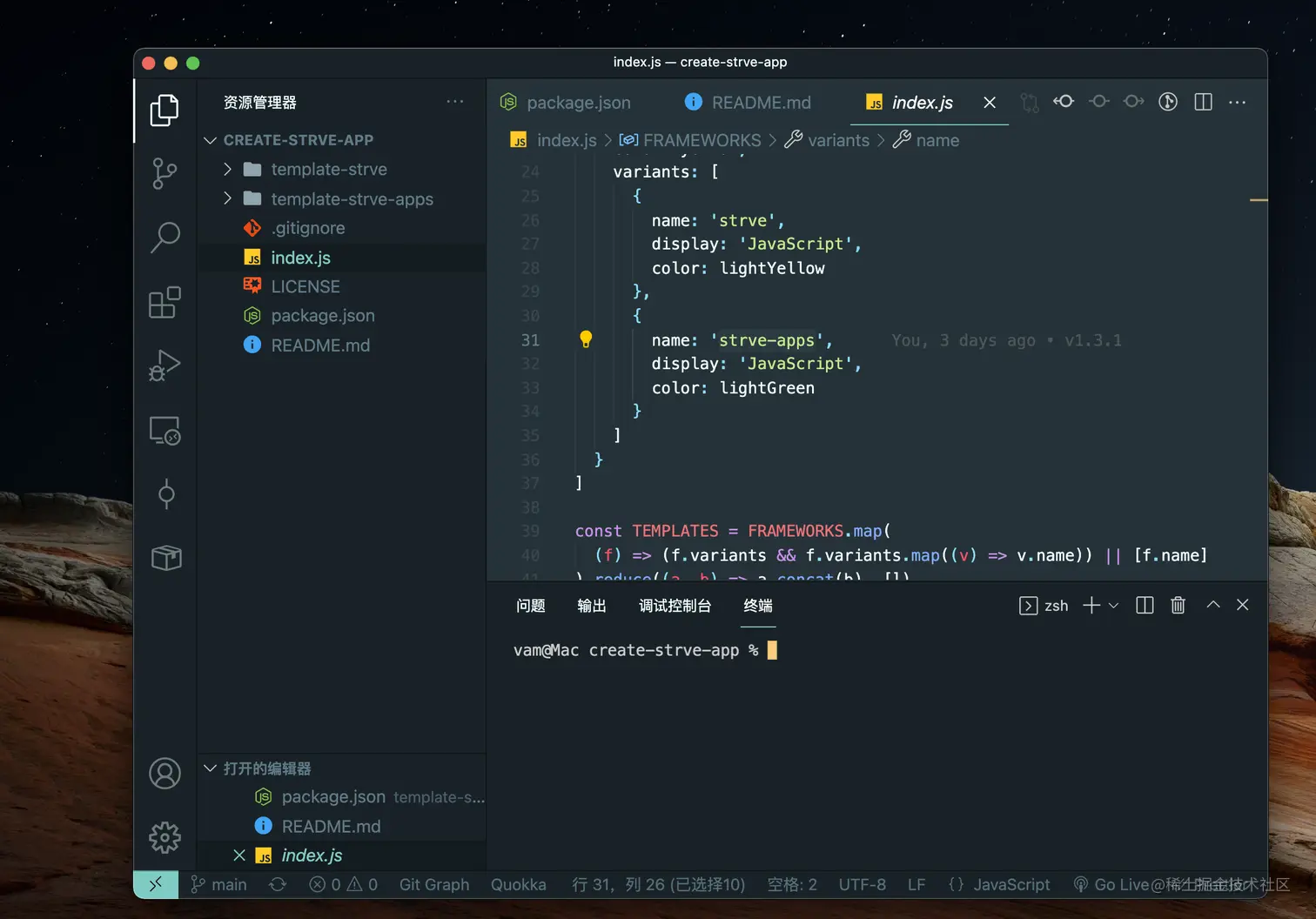Go to next change icon in editor toolbar
The height and width of the screenshot is (919, 1316).
pyautogui.click(x=1133, y=102)
